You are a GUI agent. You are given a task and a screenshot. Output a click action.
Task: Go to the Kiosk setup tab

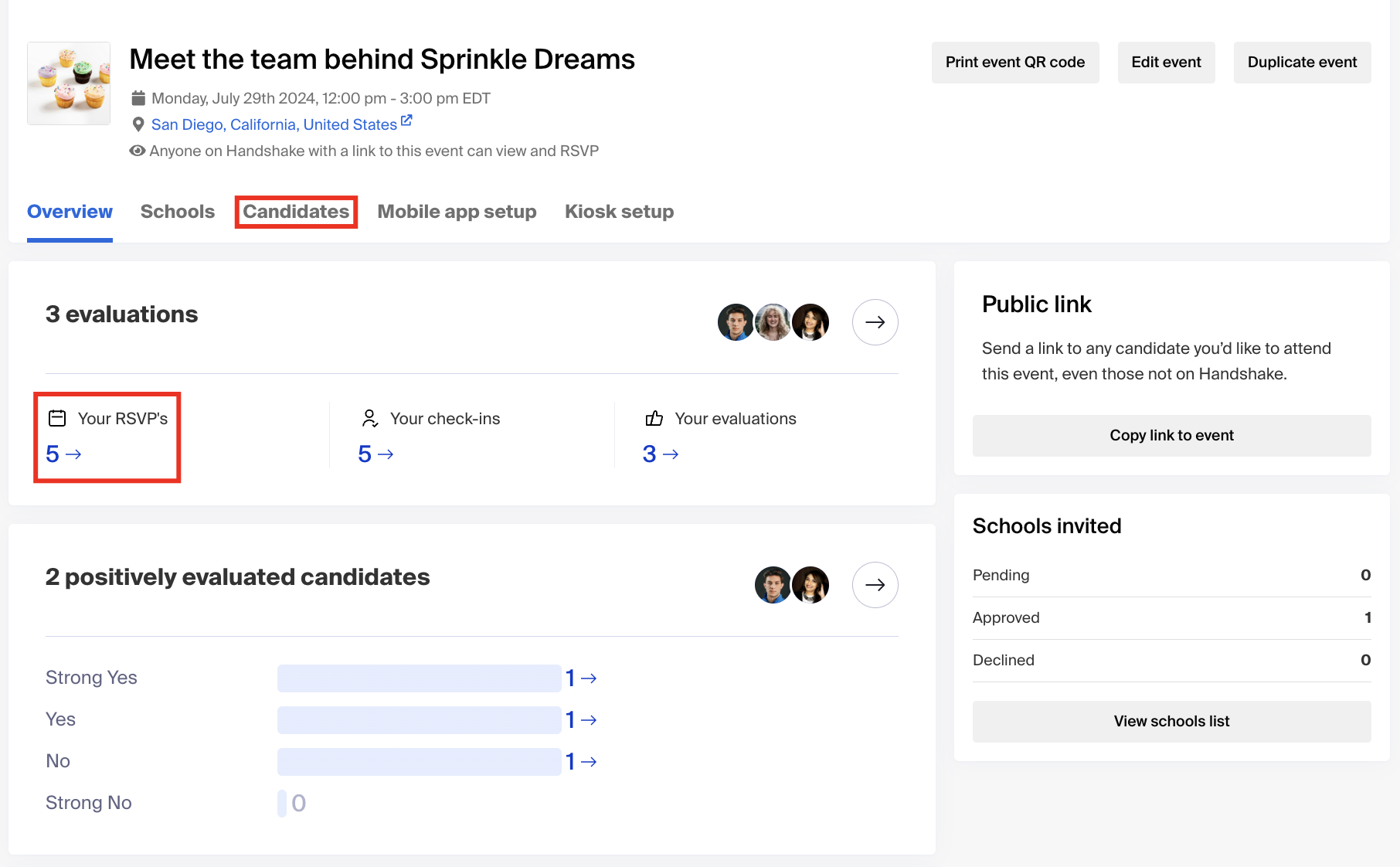619,212
